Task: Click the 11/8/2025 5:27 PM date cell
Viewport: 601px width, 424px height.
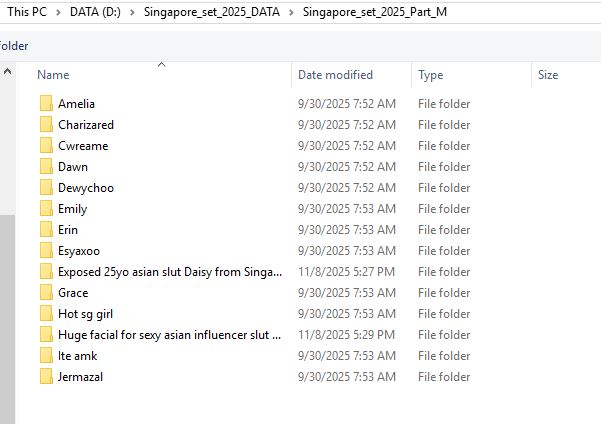Action: [346, 272]
